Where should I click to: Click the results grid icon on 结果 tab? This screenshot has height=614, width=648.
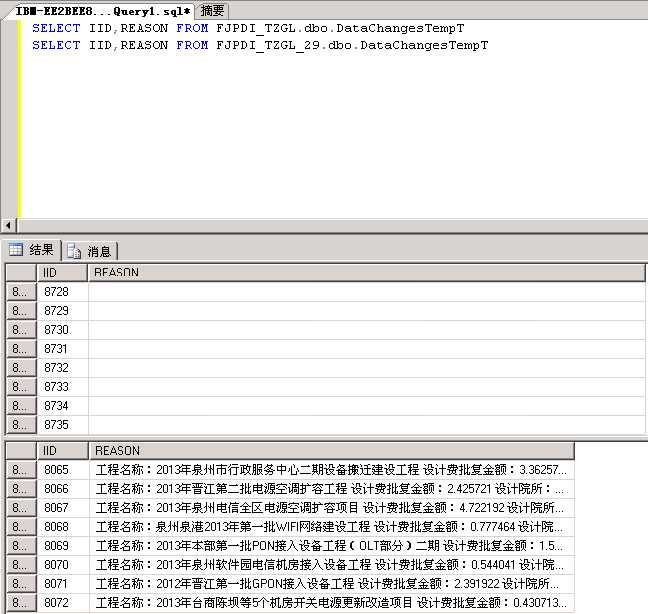[16, 250]
